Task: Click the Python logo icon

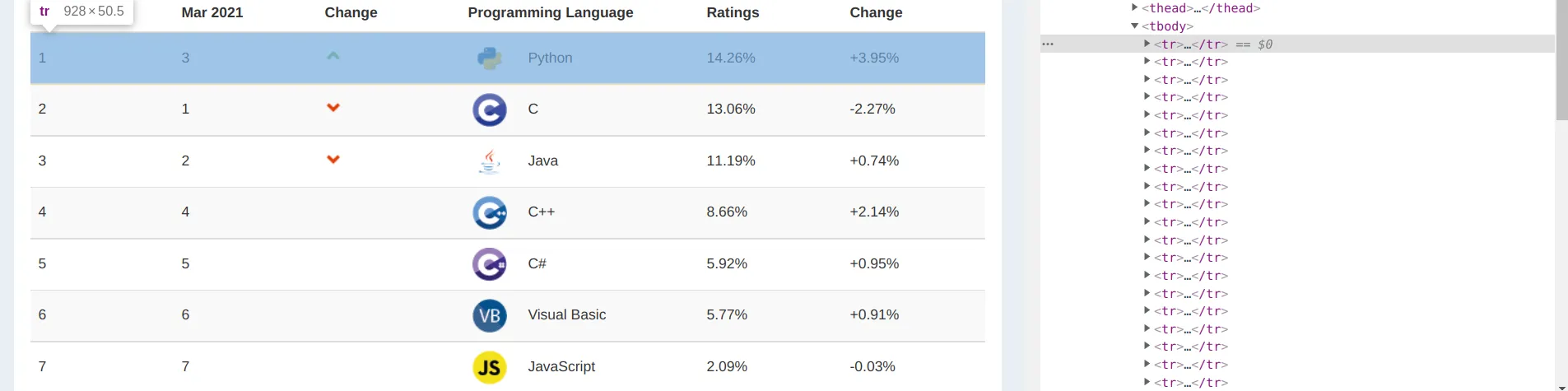Action: click(x=490, y=58)
